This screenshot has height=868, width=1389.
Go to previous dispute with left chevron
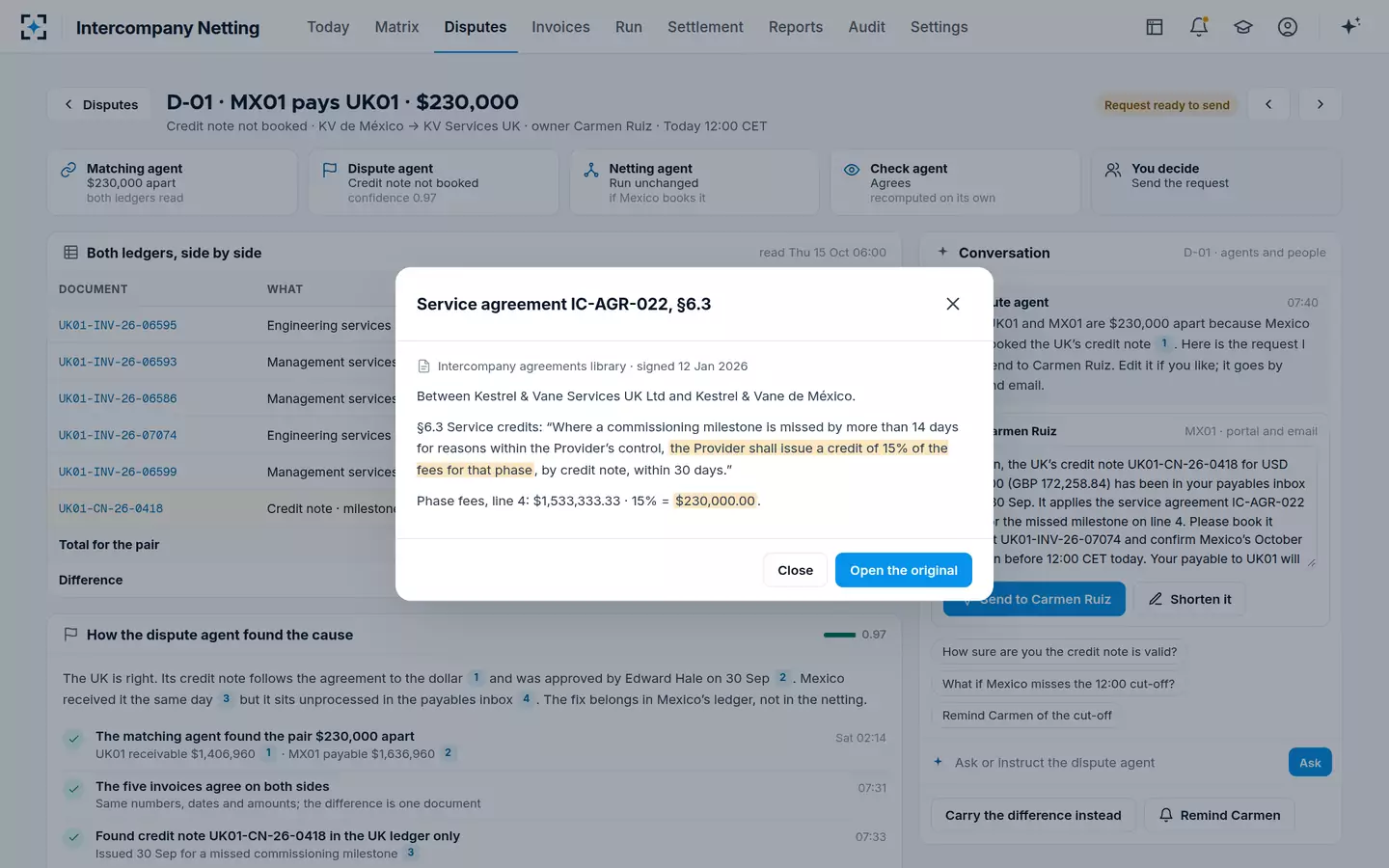[x=1268, y=104]
